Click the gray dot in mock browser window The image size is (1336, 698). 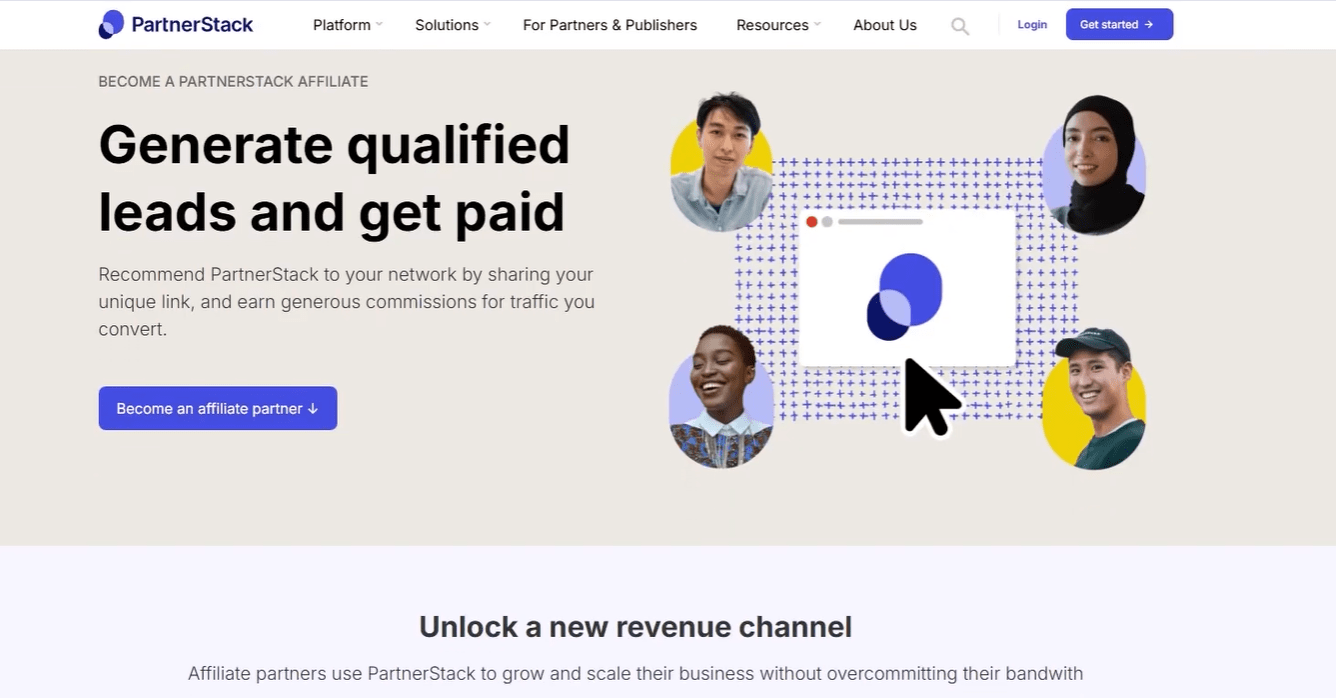827,222
